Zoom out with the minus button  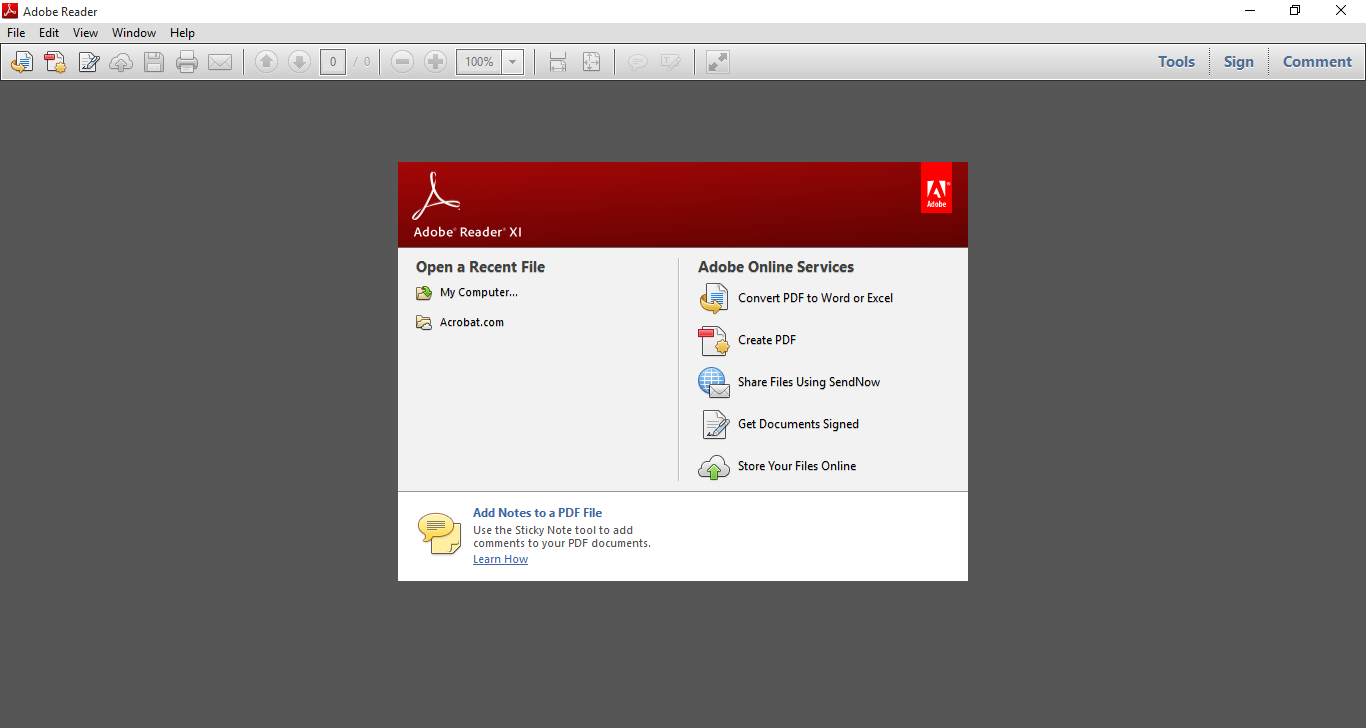coord(402,61)
